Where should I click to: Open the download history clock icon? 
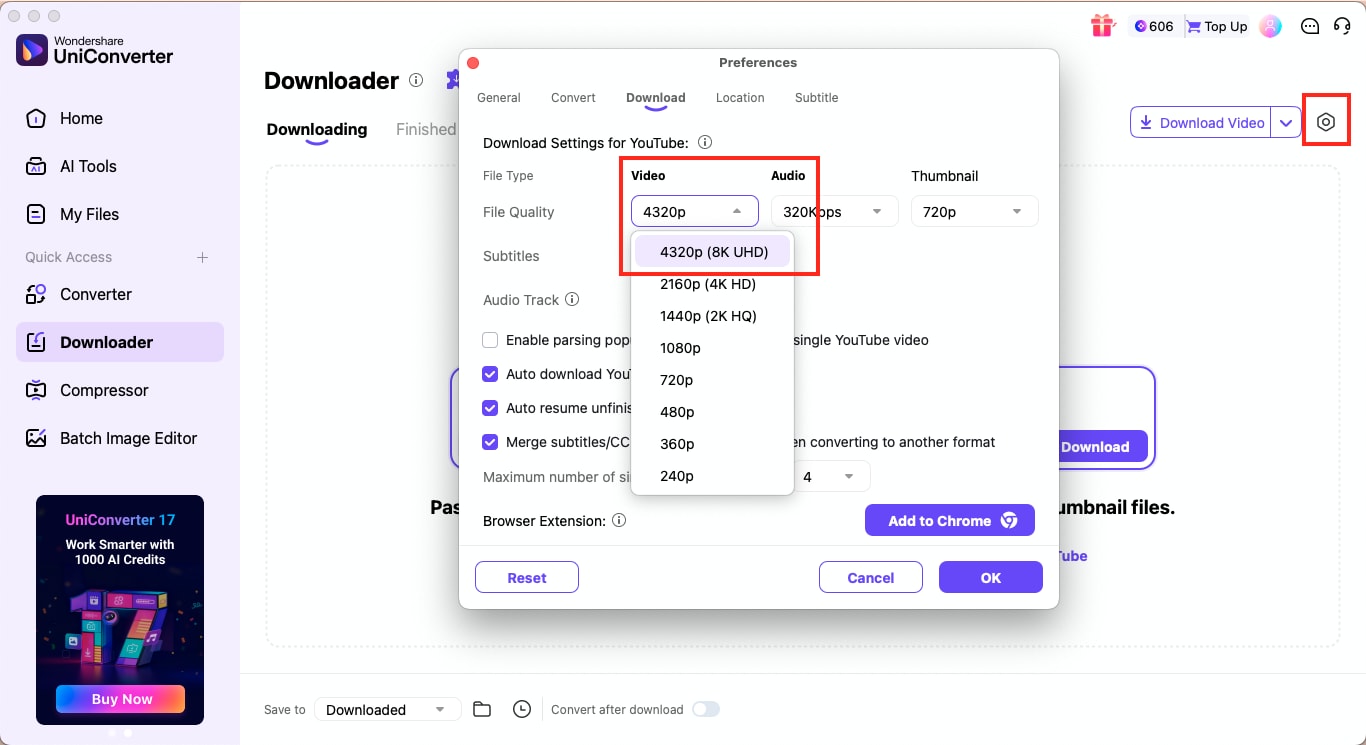point(521,708)
